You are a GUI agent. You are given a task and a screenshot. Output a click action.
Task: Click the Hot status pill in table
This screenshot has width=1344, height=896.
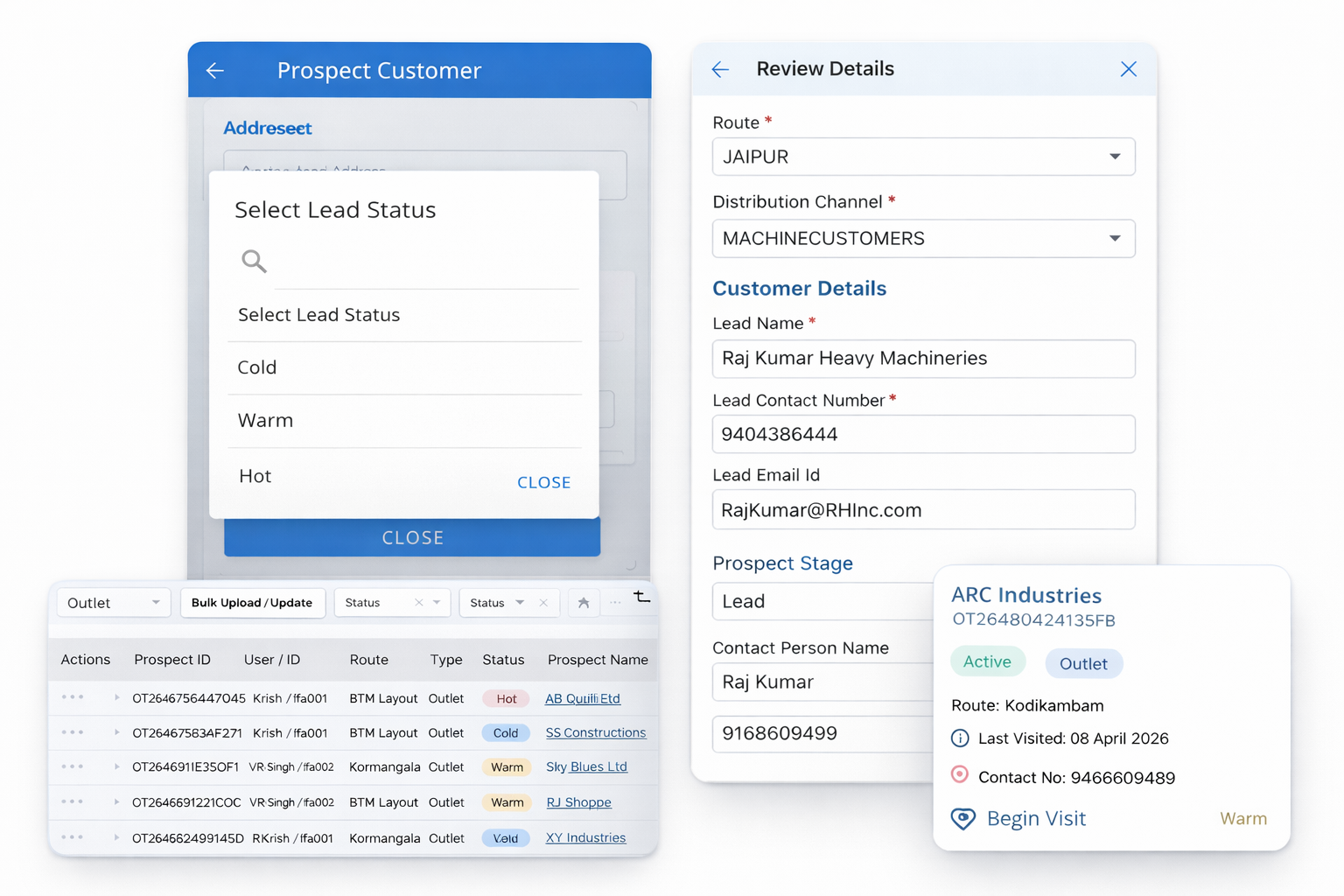506,698
